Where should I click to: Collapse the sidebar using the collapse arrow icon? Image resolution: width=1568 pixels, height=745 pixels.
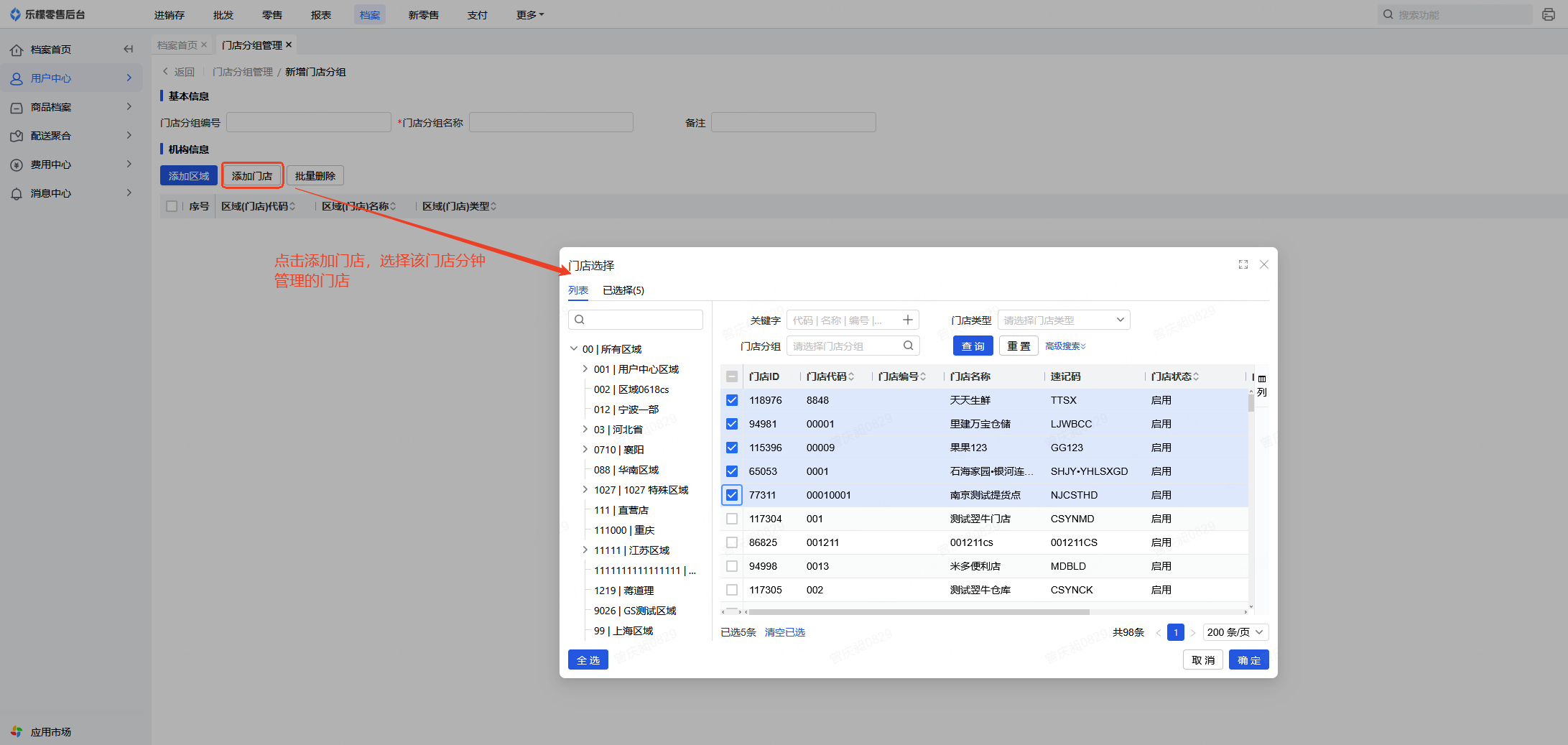click(129, 49)
